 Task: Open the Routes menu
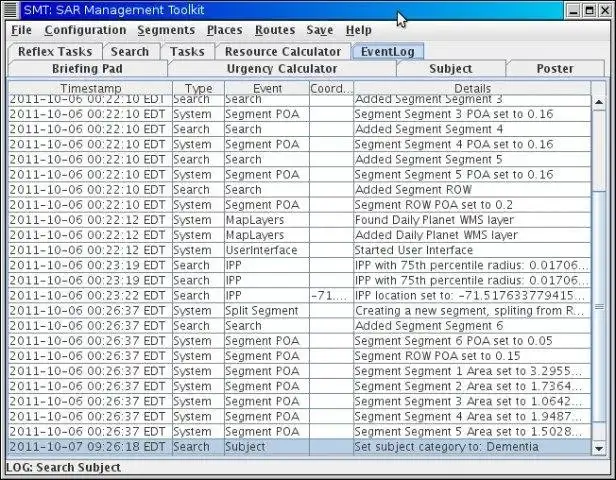point(275,30)
